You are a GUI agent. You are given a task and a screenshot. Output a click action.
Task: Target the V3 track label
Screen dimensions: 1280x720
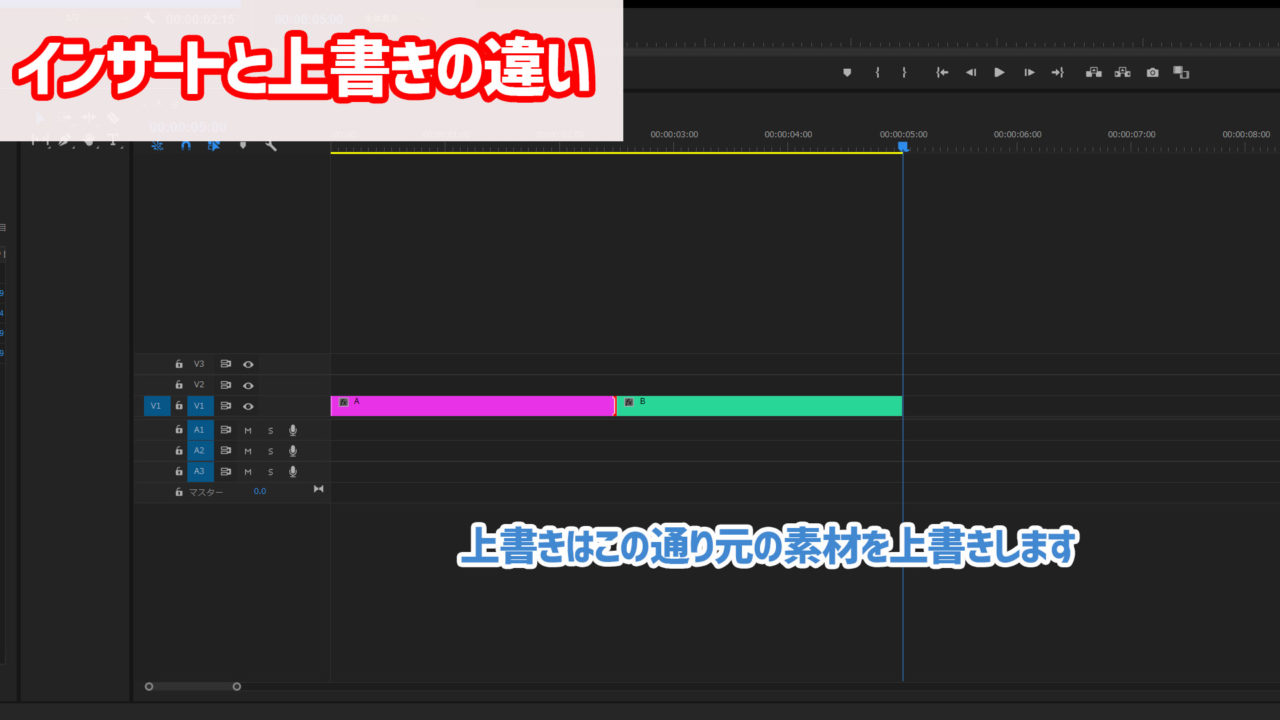tap(199, 364)
